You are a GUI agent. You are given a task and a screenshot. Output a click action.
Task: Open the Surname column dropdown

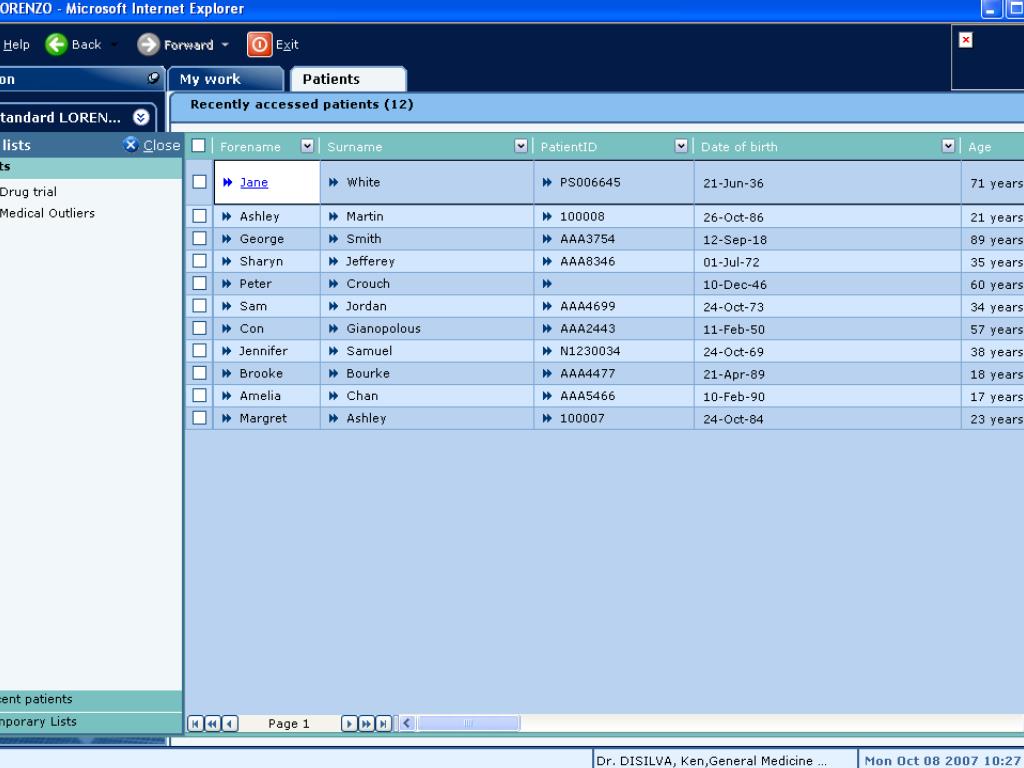coord(520,146)
